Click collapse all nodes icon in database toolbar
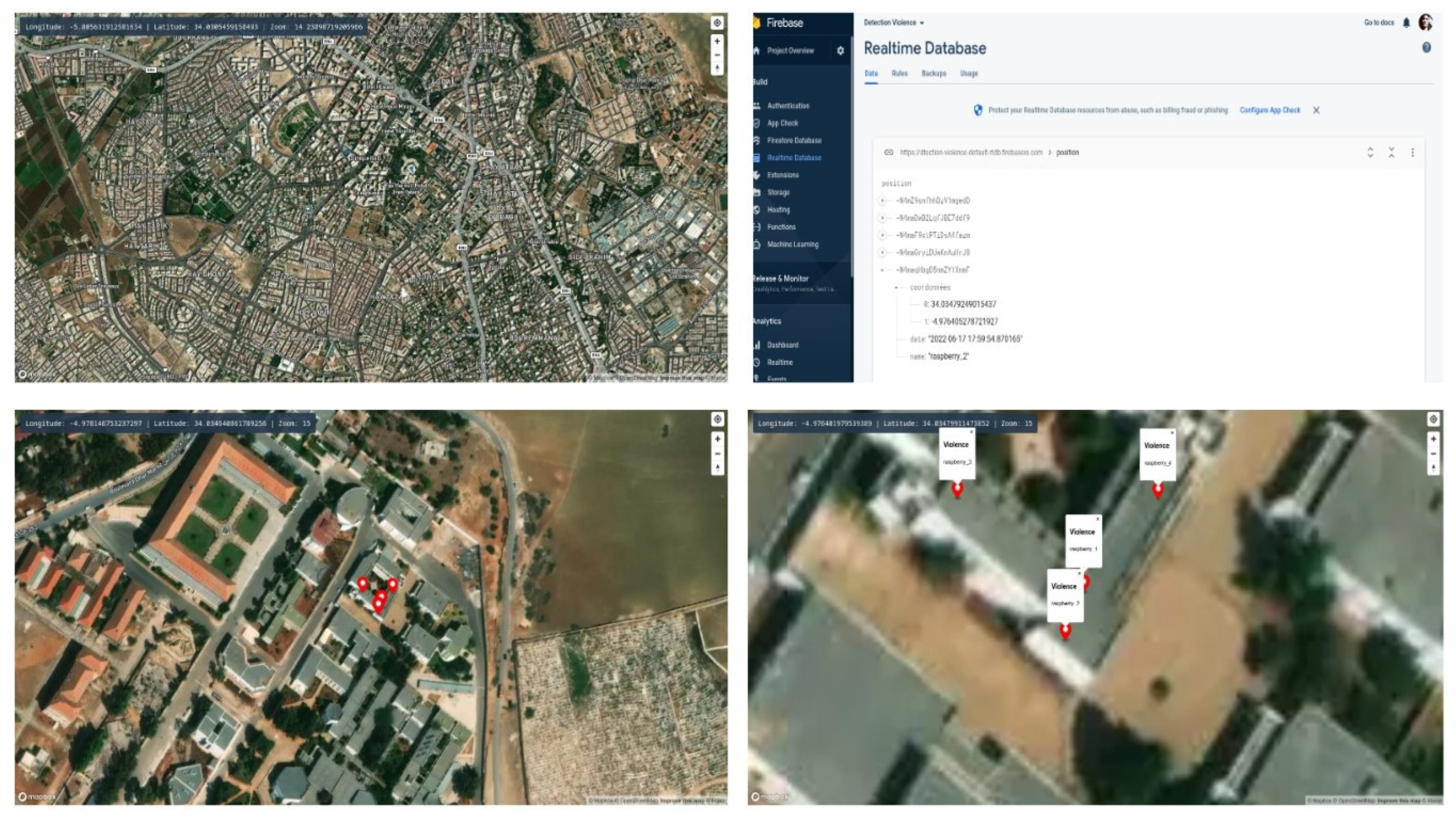The width and height of the screenshot is (1456, 819). pos(1391,152)
